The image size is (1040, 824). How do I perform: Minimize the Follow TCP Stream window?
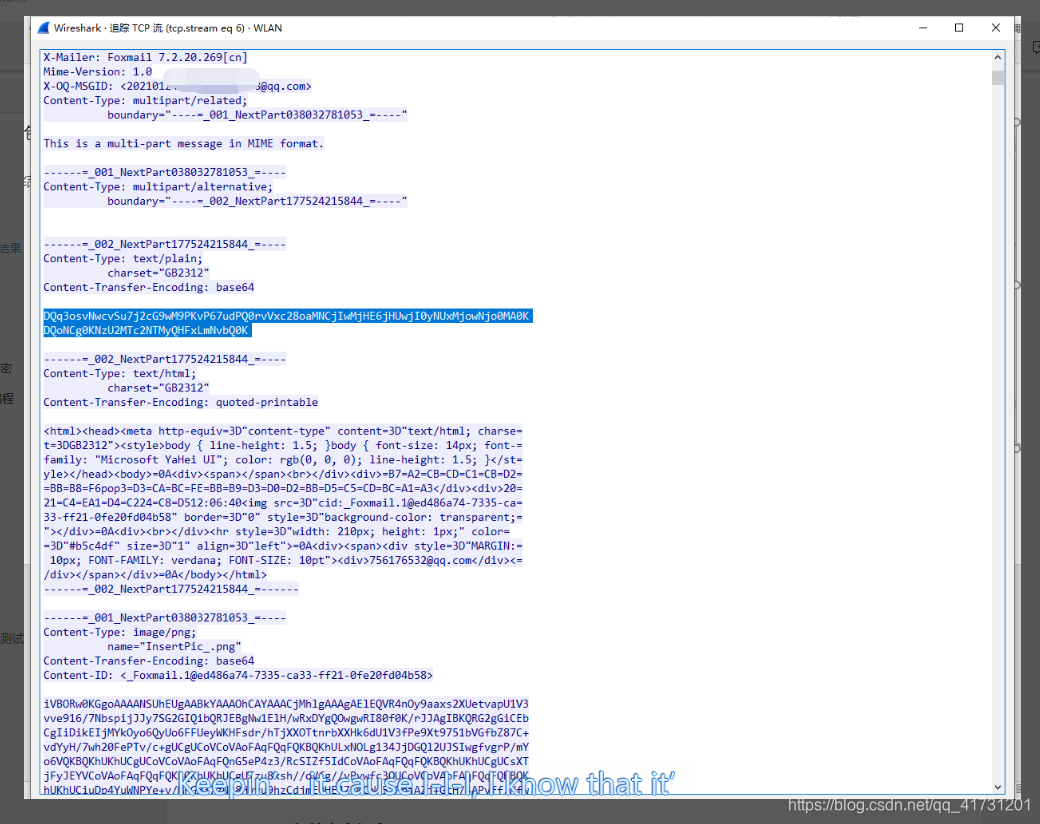pyautogui.click(x=923, y=28)
